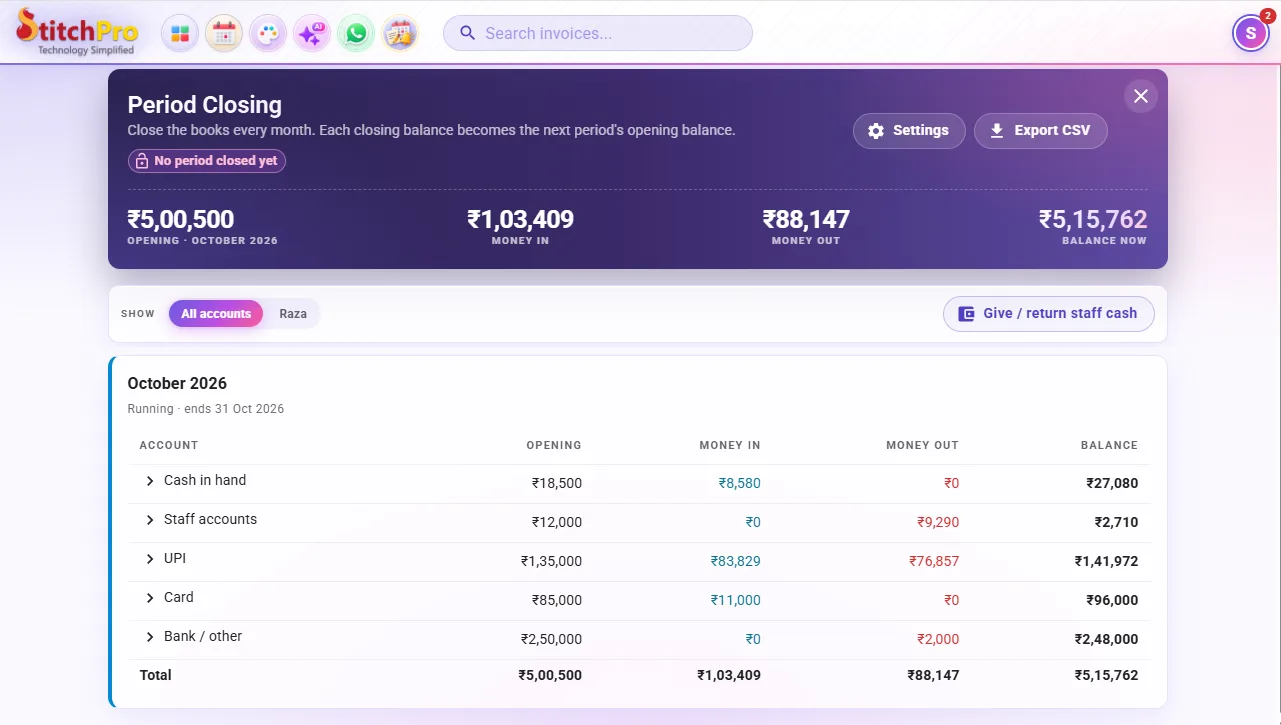Open the WhatsApp icon
This screenshot has width=1281, height=725.
click(x=356, y=34)
